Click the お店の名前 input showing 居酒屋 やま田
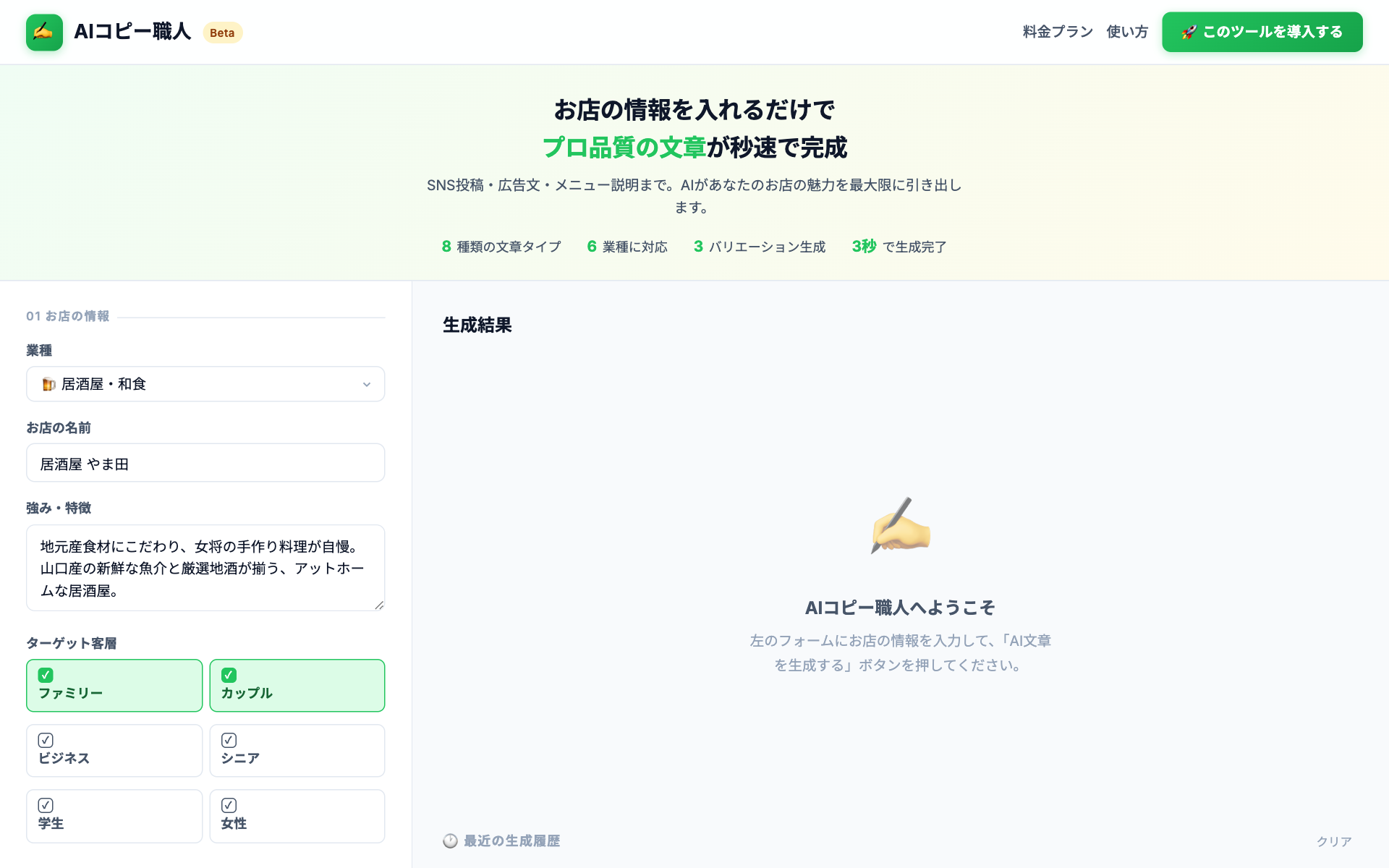1389x868 pixels. pos(205,462)
